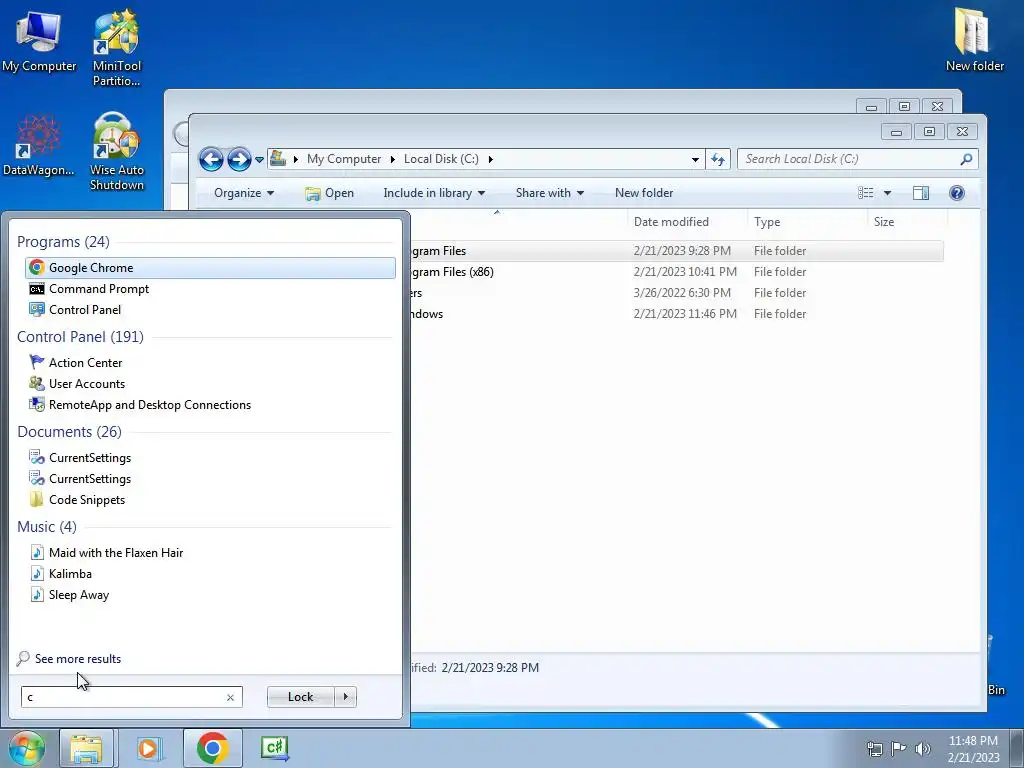Screen dimensions: 1024x768
Task: Click My Computer in the address breadcrumb
Action: 344,159
